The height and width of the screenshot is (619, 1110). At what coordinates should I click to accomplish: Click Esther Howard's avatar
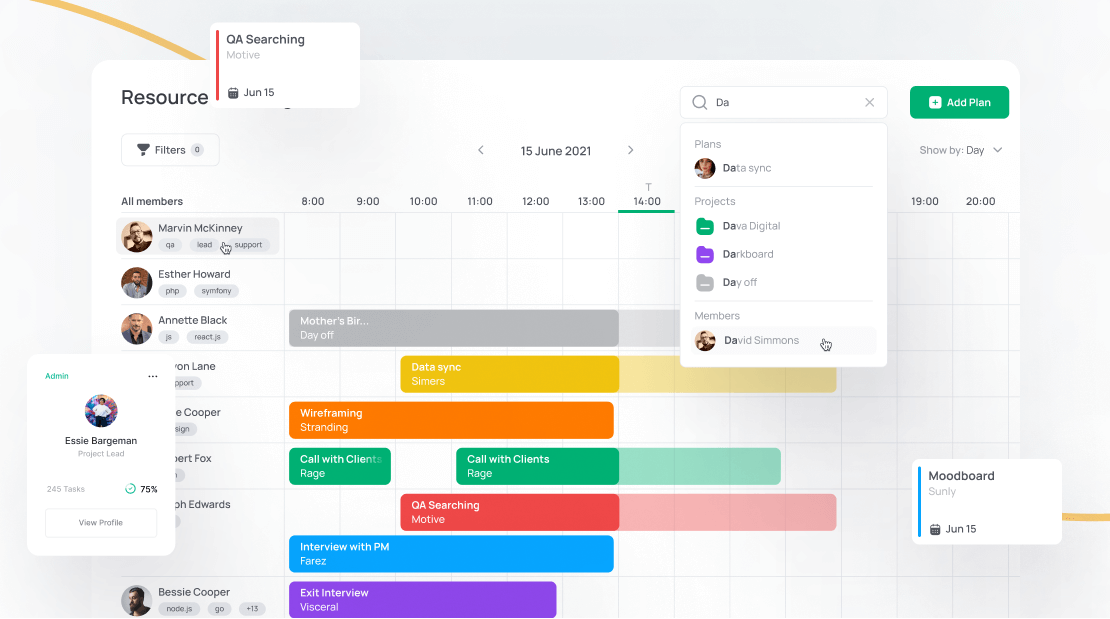137,283
